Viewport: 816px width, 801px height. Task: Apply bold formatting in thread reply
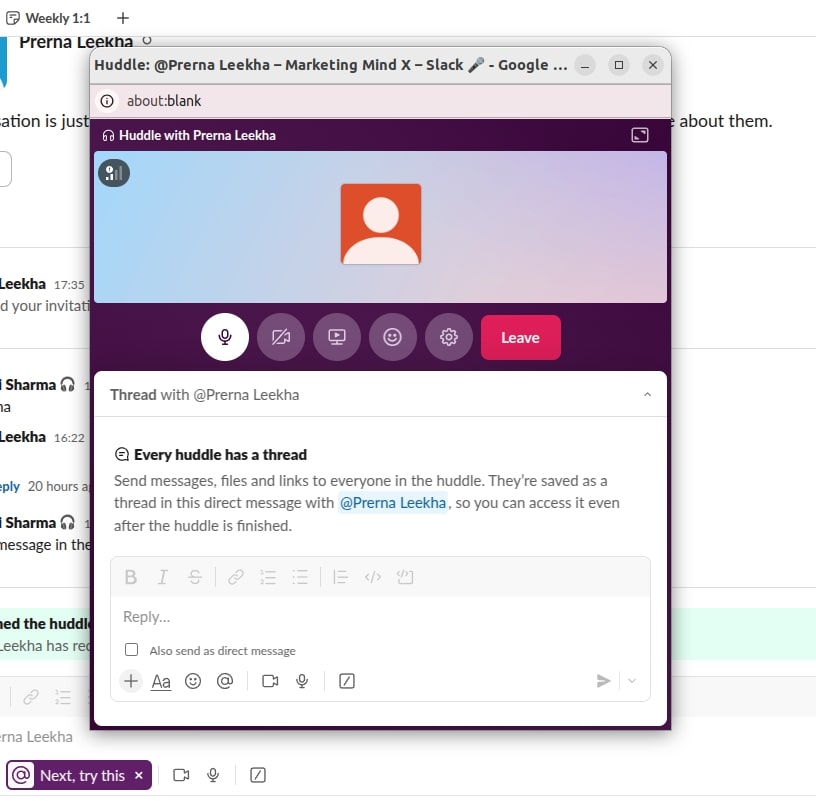[x=131, y=577]
